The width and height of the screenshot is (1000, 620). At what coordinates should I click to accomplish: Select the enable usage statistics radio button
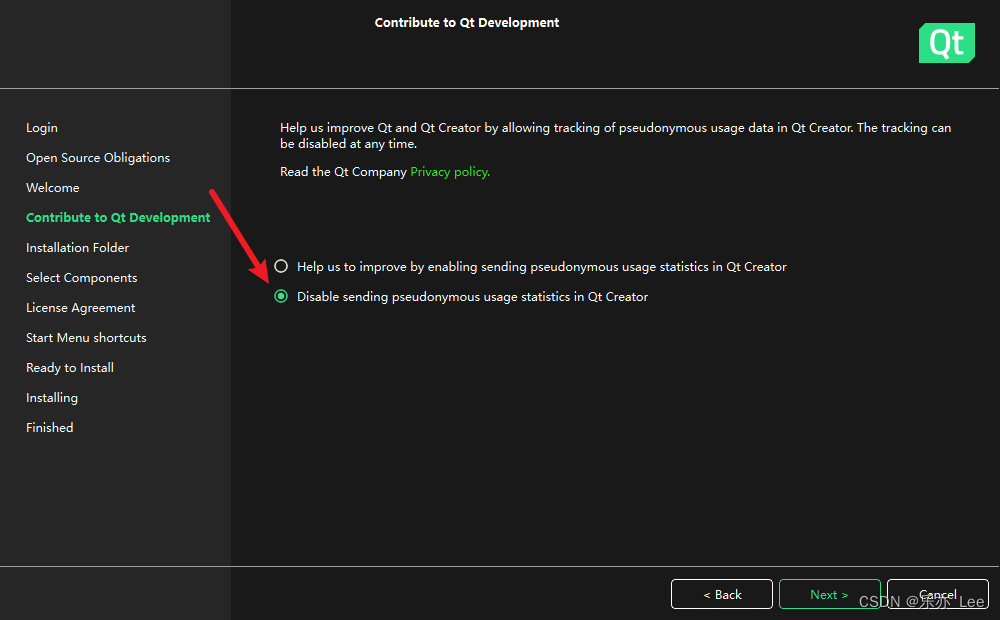(281, 266)
